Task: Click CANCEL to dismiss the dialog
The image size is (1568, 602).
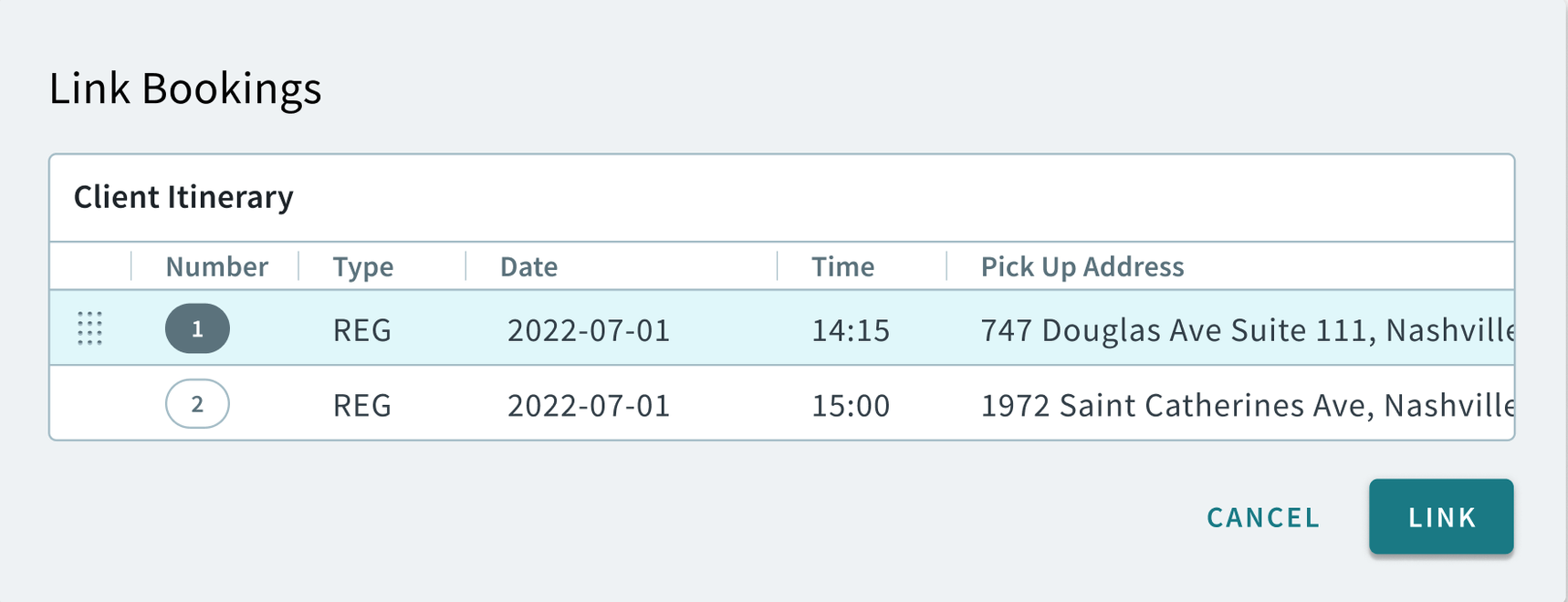Action: [x=1263, y=517]
